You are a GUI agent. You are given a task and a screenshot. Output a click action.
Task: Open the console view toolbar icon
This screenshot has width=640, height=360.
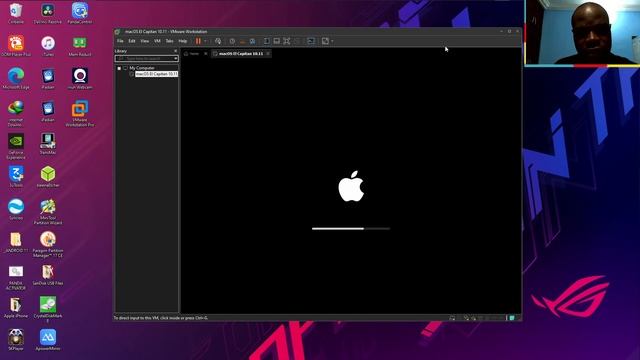click(x=311, y=41)
